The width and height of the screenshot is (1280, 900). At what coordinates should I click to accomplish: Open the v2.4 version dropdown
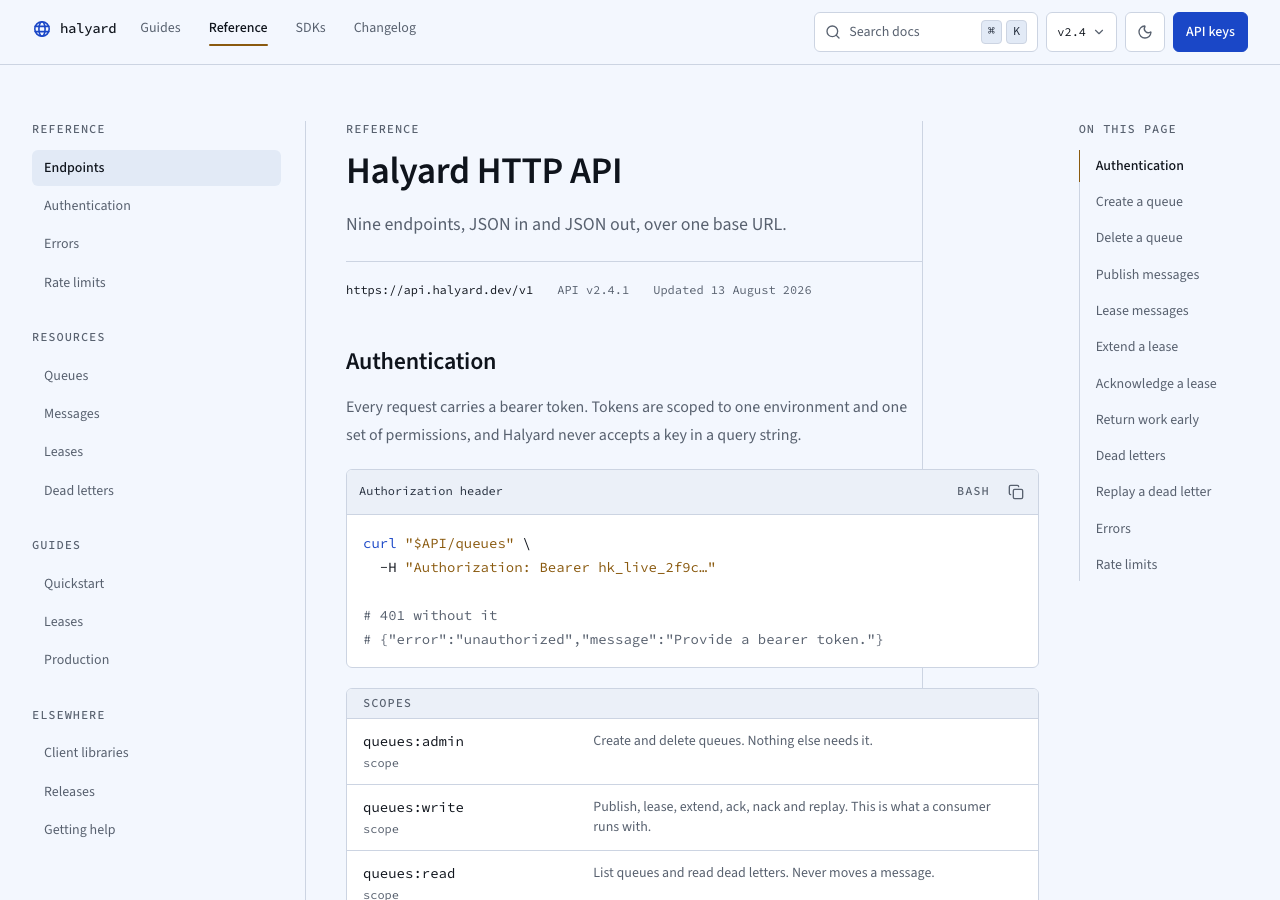1081,32
